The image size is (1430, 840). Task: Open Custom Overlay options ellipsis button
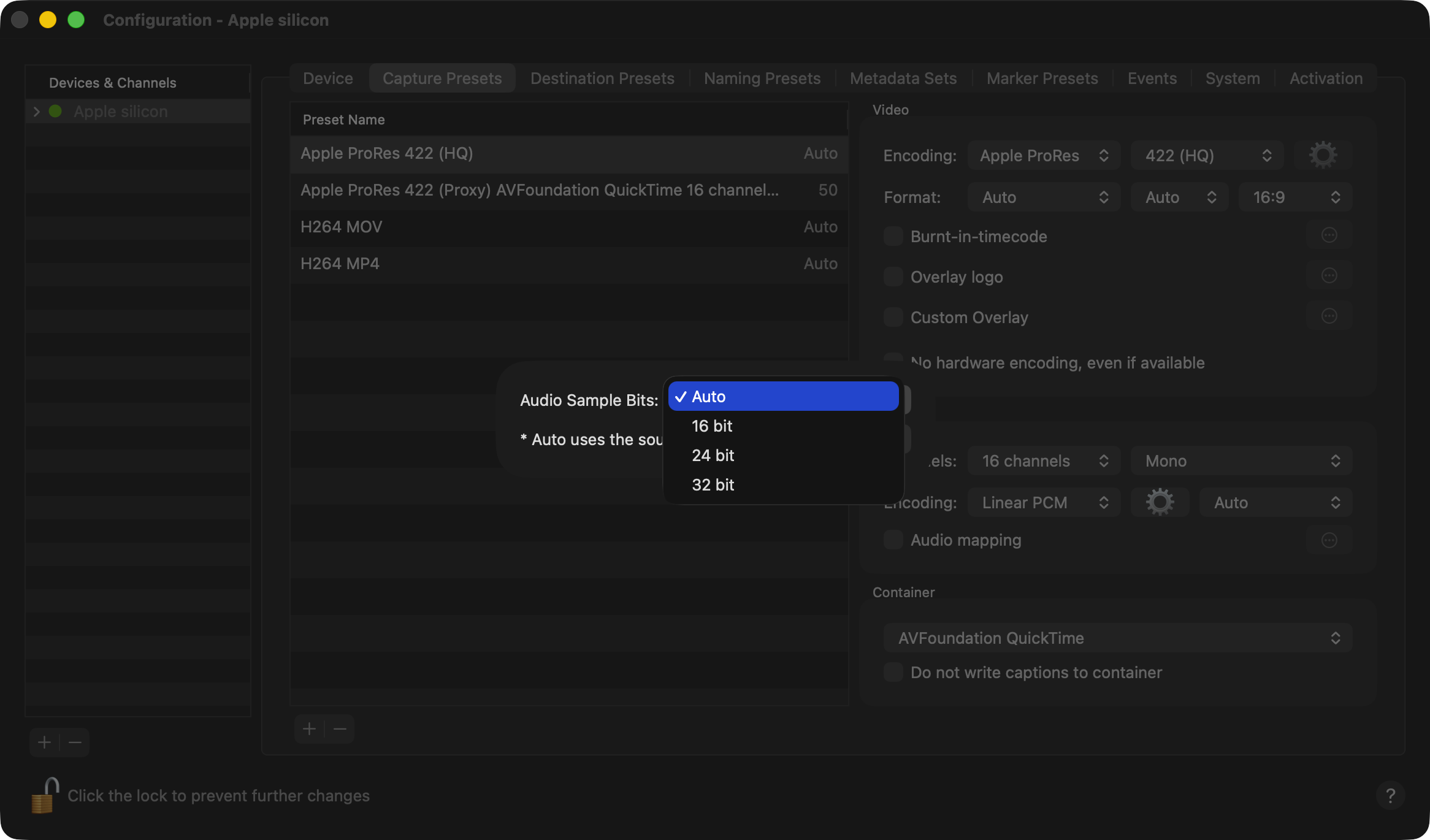[x=1329, y=316]
